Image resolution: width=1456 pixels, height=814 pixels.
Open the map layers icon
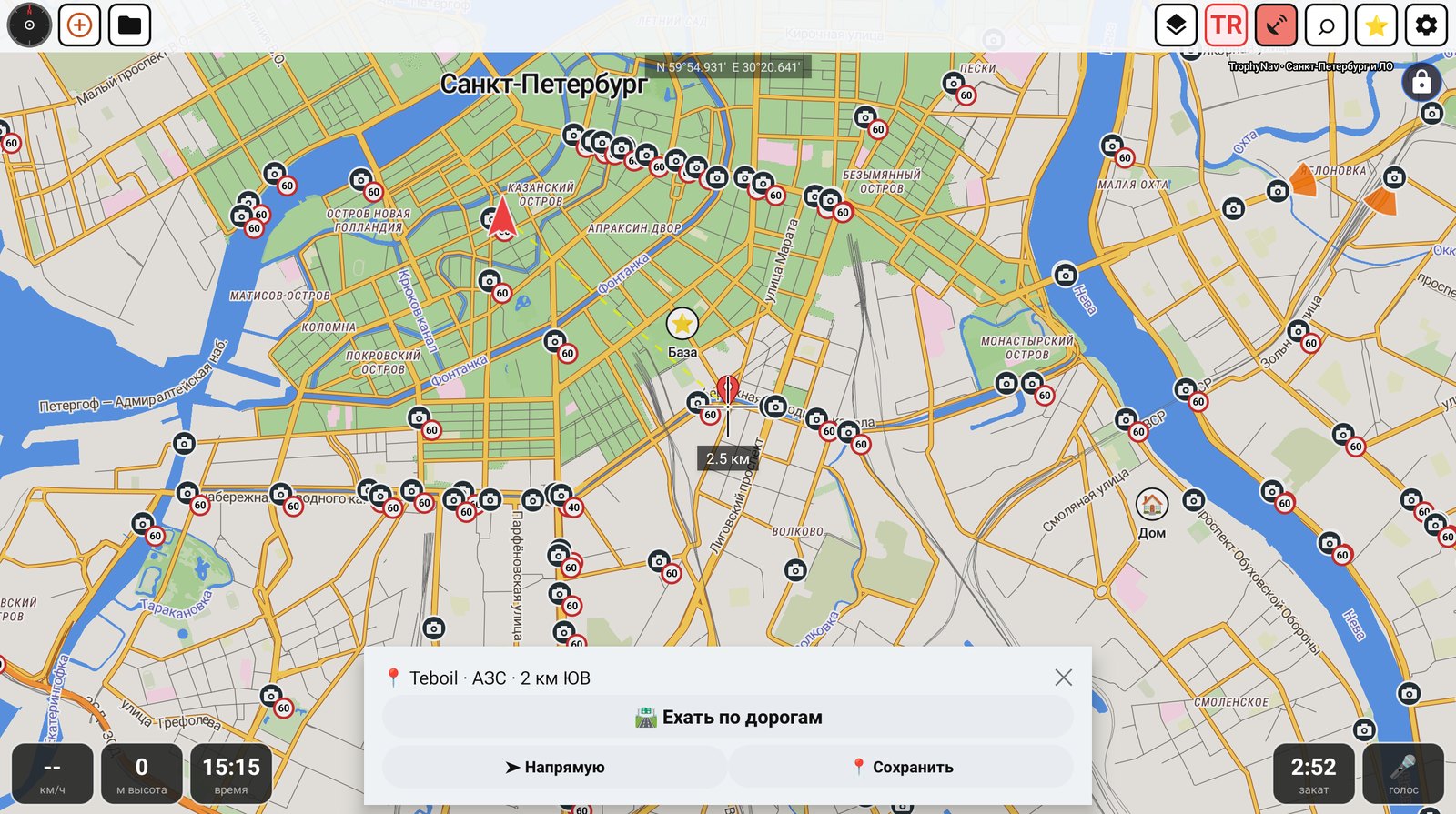[x=1176, y=25]
